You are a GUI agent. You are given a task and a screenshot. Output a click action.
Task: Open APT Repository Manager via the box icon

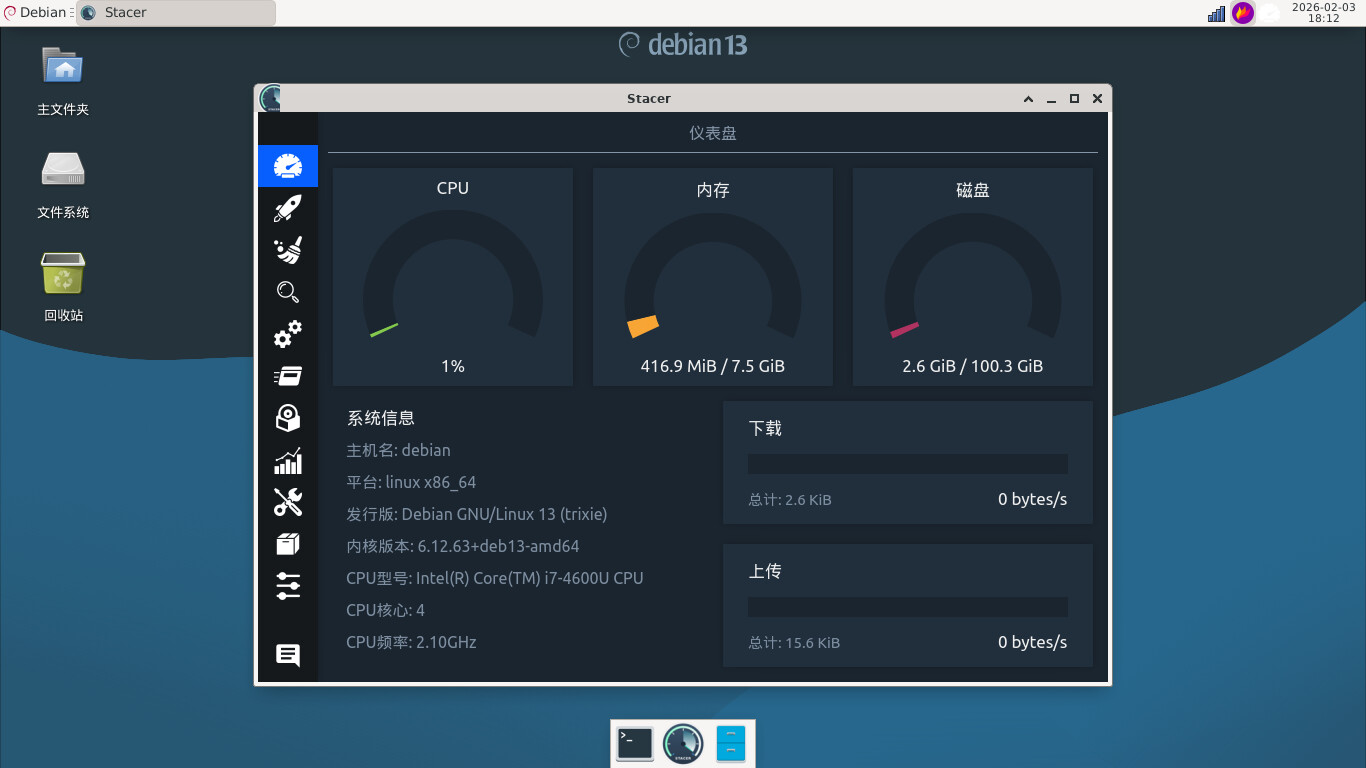288,544
